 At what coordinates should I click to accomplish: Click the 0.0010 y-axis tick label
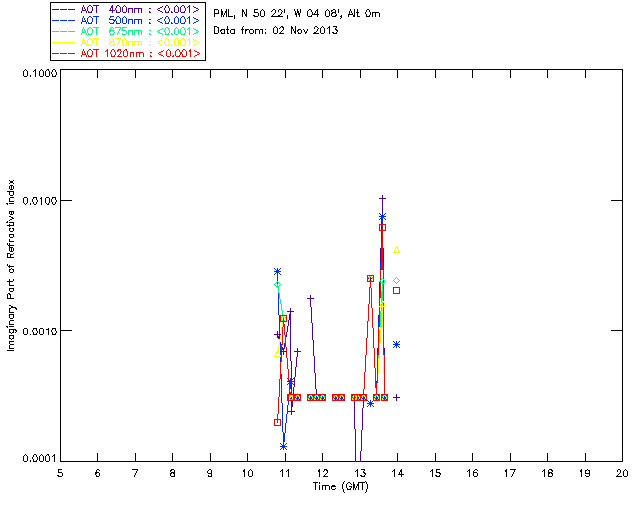[x=39, y=331]
